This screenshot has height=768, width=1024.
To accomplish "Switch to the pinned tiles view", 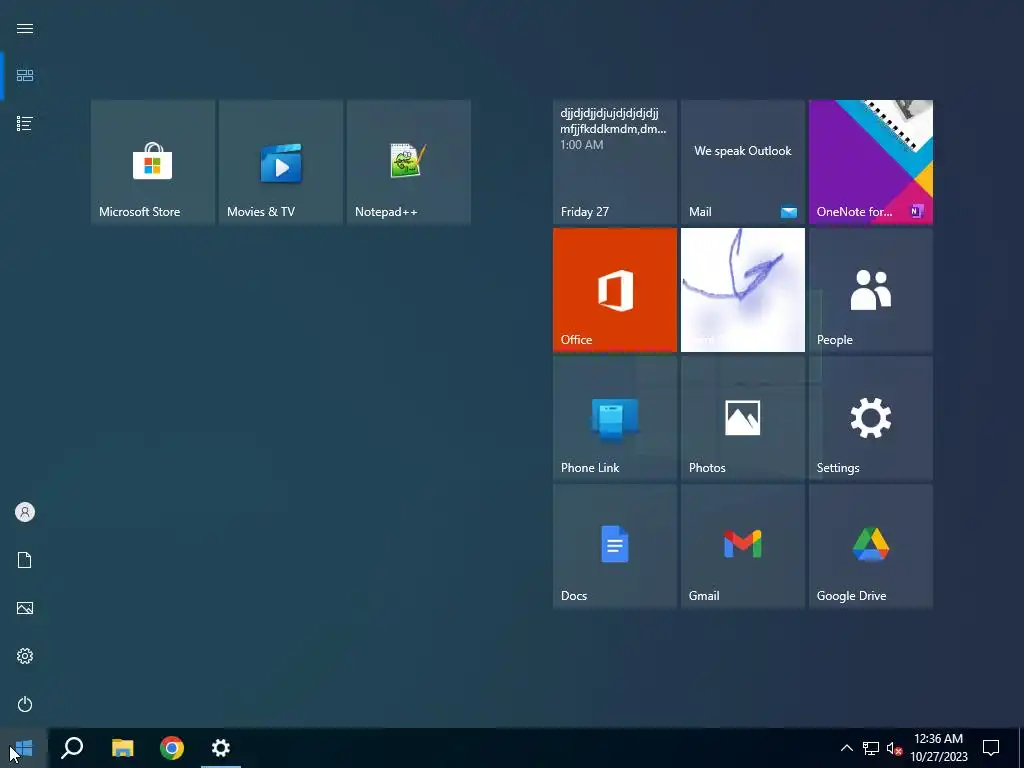I will click(25, 76).
